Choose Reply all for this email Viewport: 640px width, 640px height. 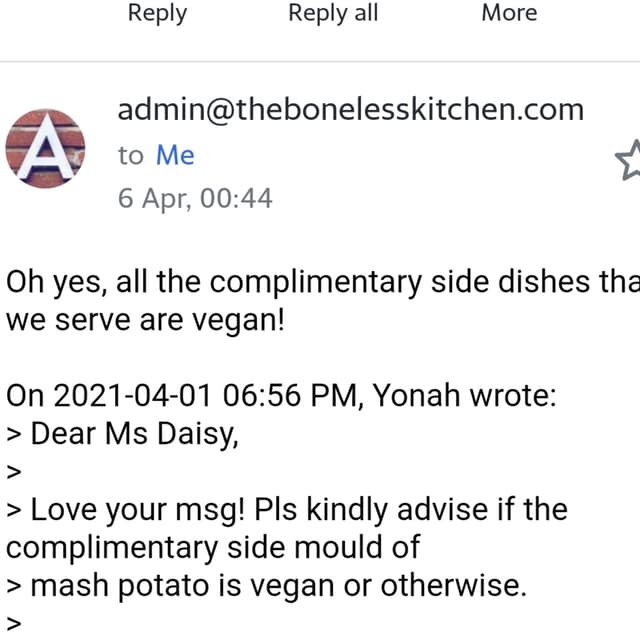(333, 13)
